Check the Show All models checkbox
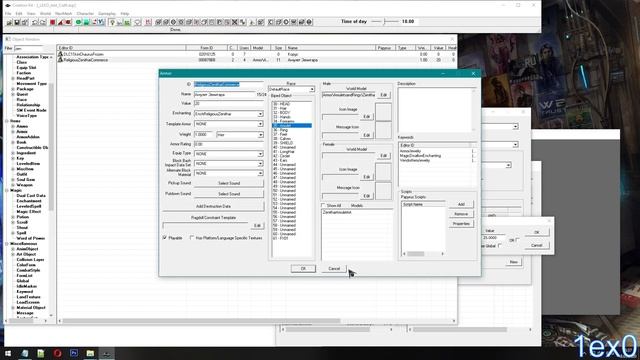The height and width of the screenshot is (360, 640). 323,205
